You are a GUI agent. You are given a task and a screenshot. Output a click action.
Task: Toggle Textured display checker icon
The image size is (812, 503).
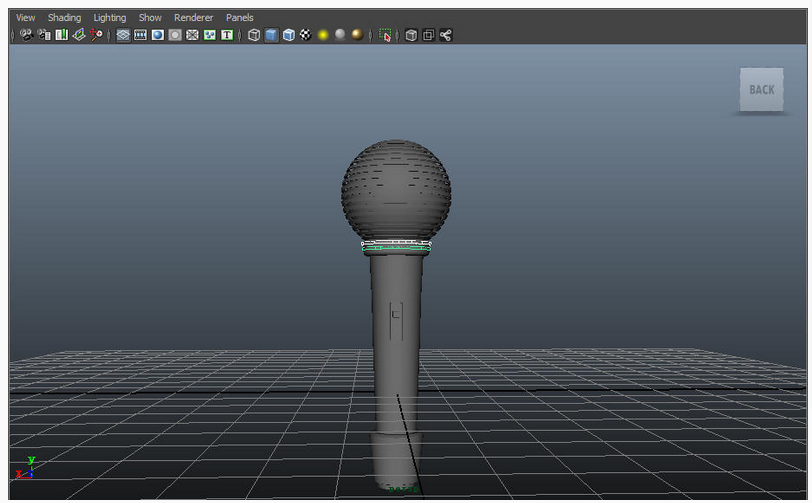coord(306,35)
